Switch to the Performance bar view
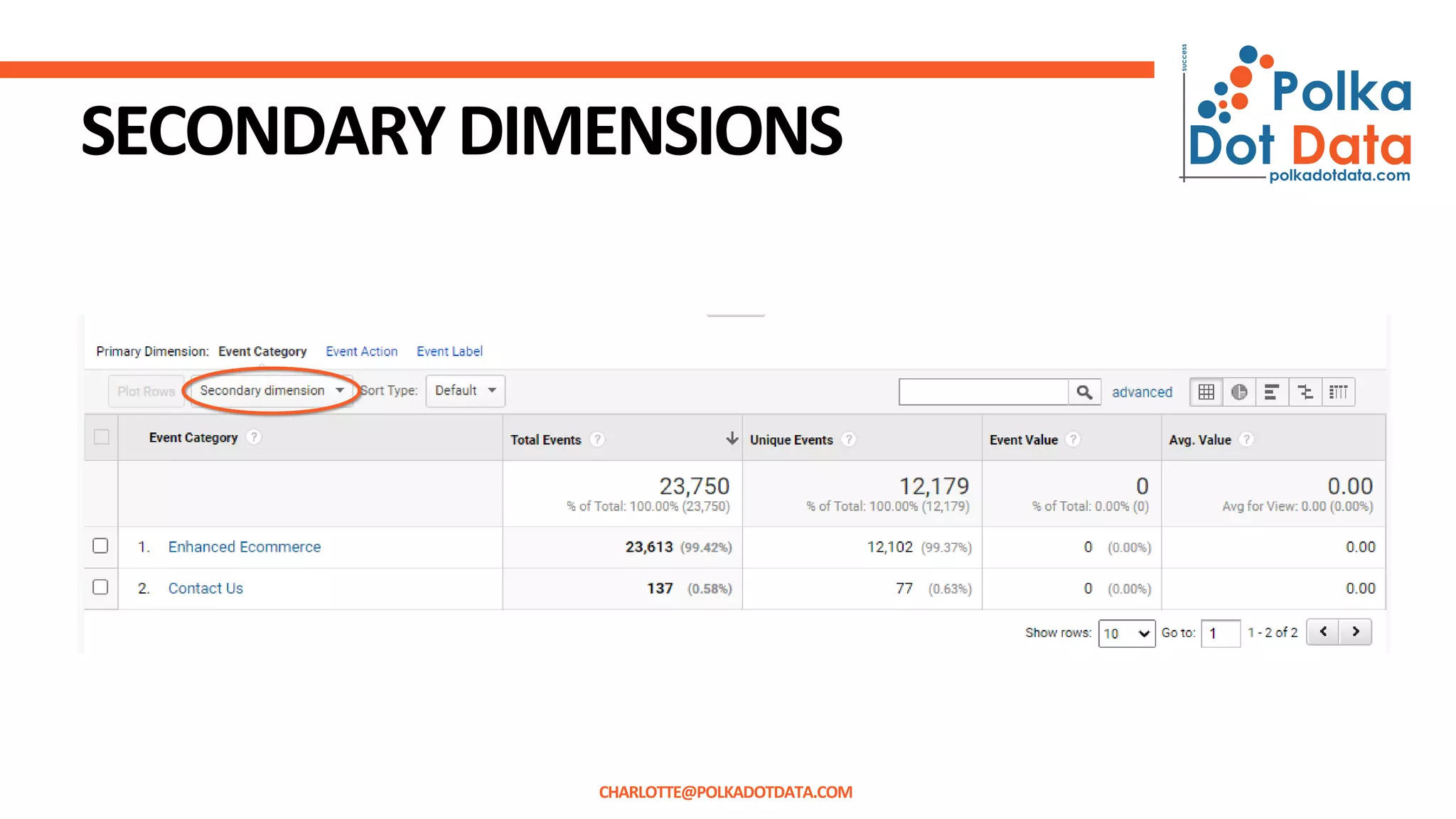 [1272, 392]
